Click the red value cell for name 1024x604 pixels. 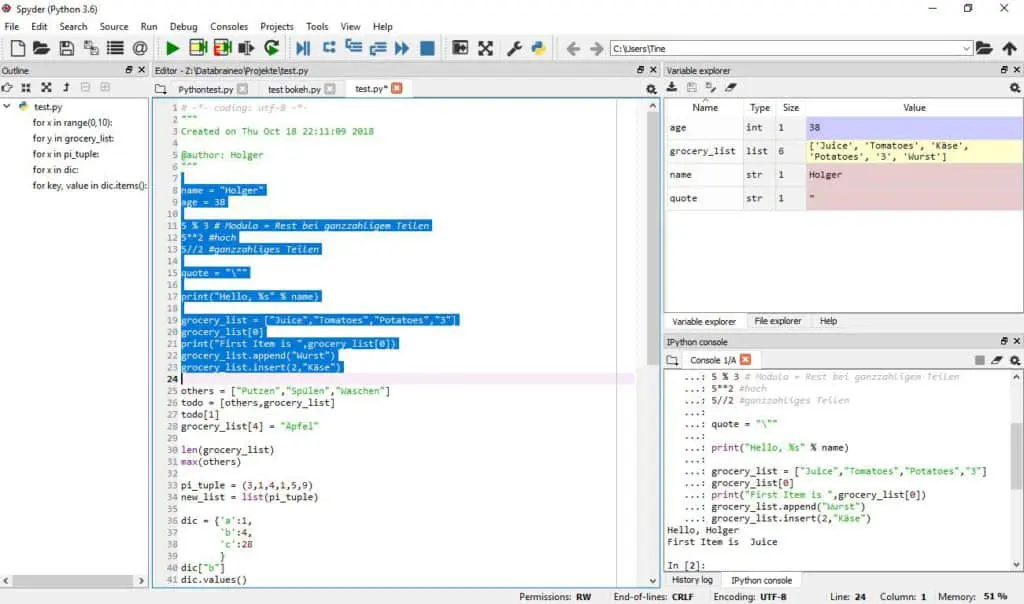pyautogui.click(x=914, y=174)
